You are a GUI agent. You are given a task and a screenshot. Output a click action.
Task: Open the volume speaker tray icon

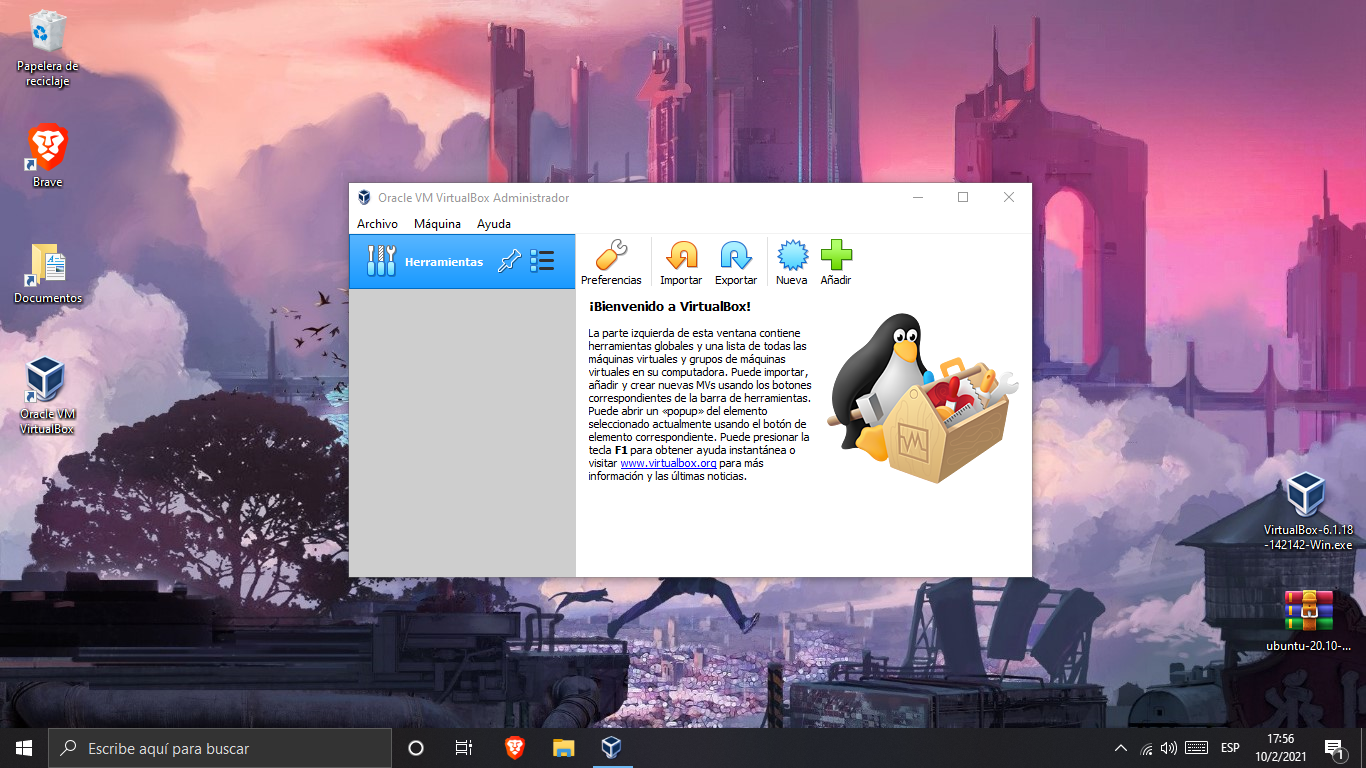1169,748
